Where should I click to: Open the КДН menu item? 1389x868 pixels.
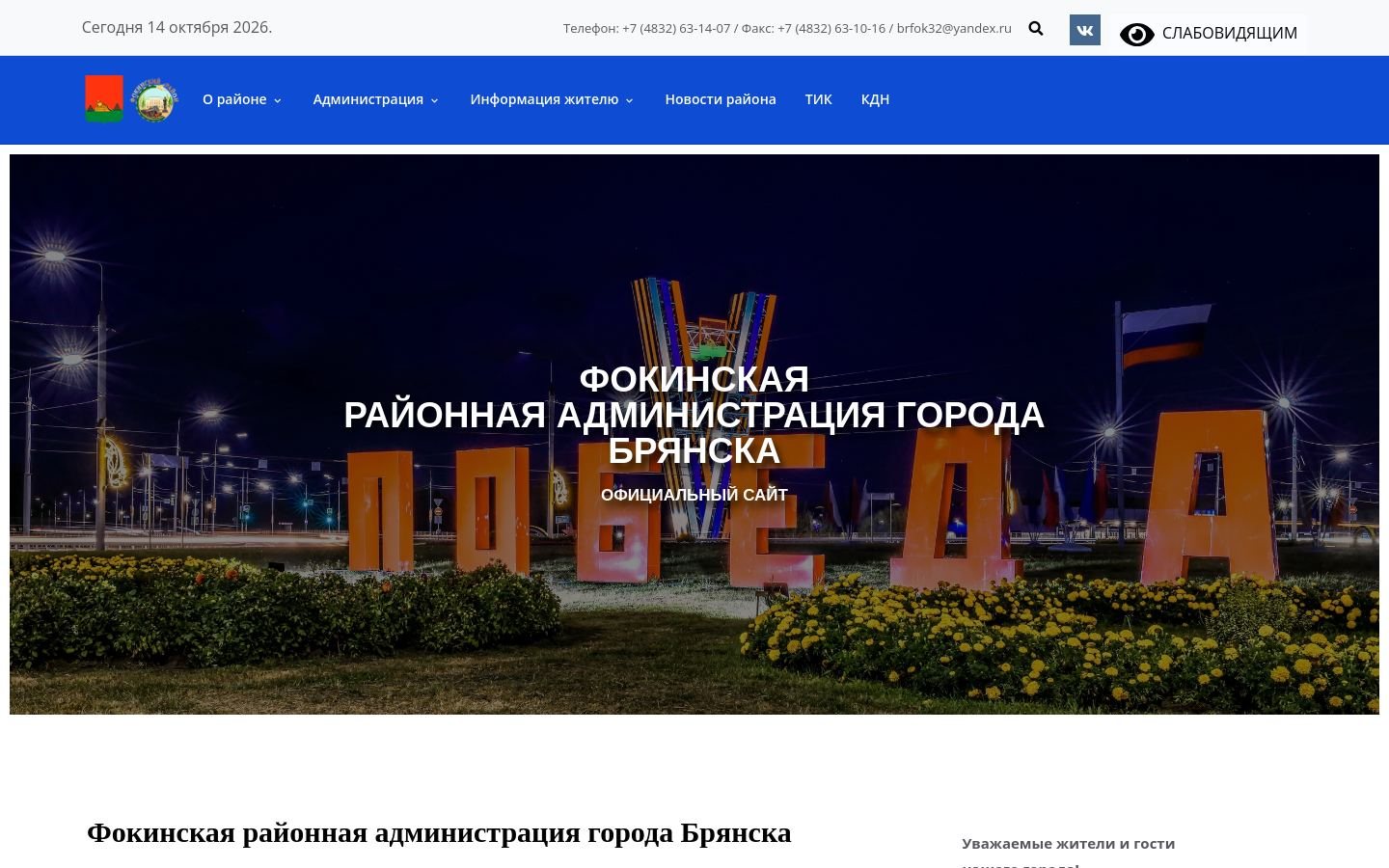[x=875, y=99]
